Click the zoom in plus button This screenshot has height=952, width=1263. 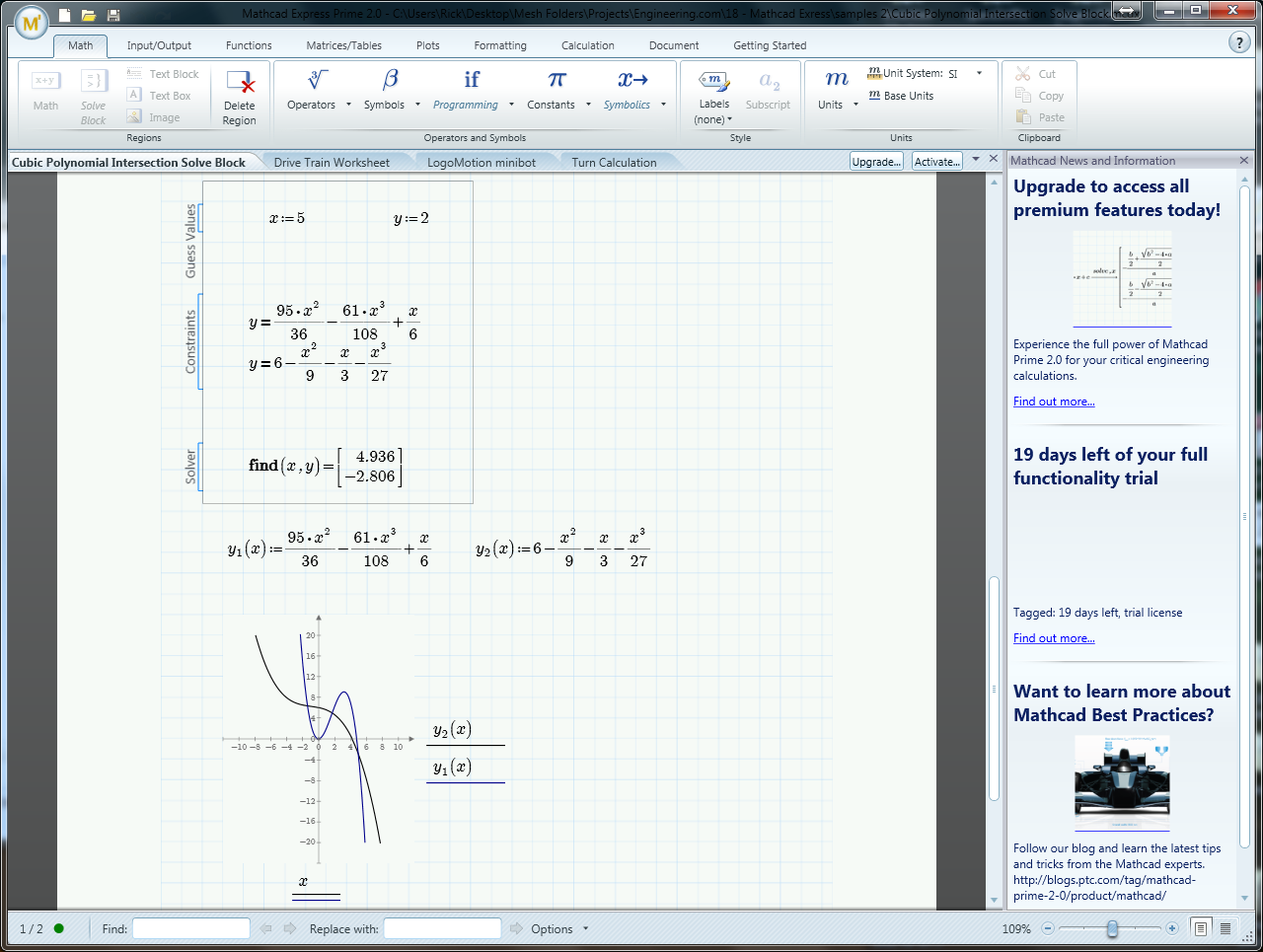click(1172, 928)
